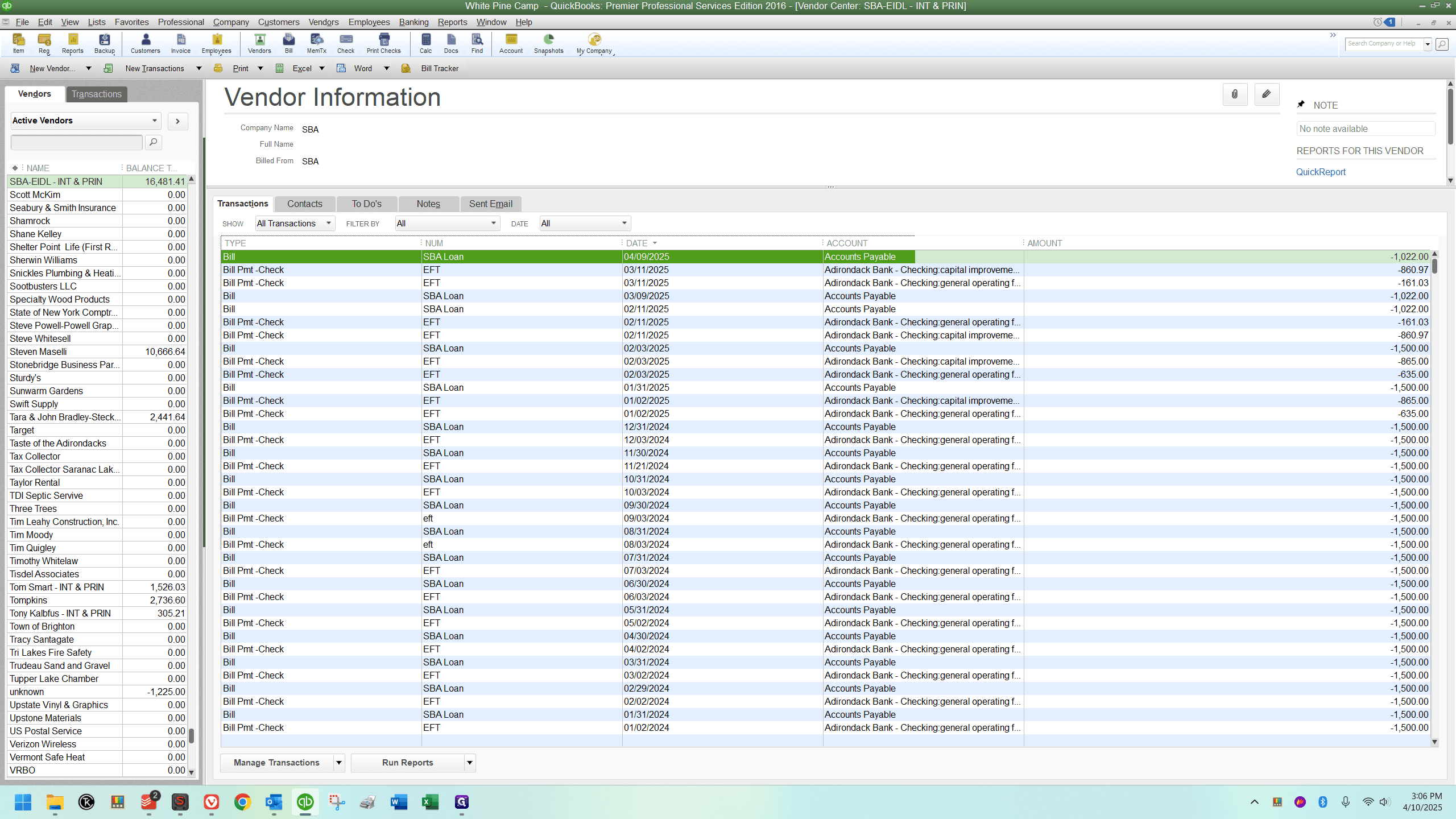Image resolution: width=1456 pixels, height=819 pixels.
Task: Open the Customers center icon
Action: click(146, 43)
